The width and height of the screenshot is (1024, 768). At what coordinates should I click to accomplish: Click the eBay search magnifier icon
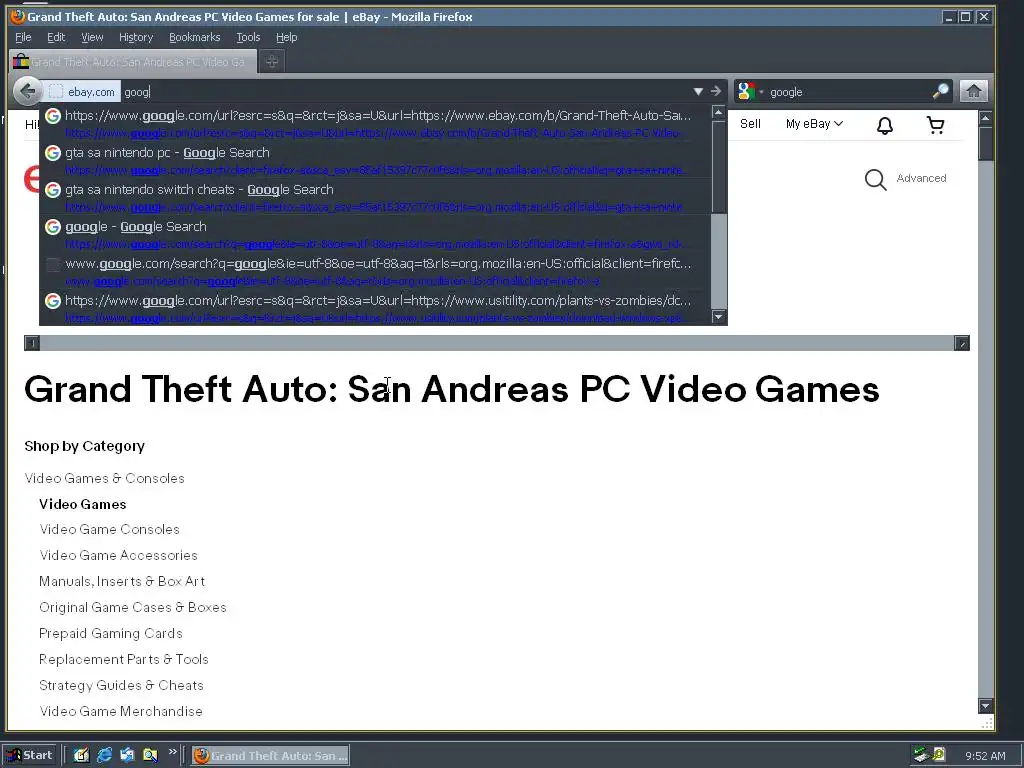point(876,180)
